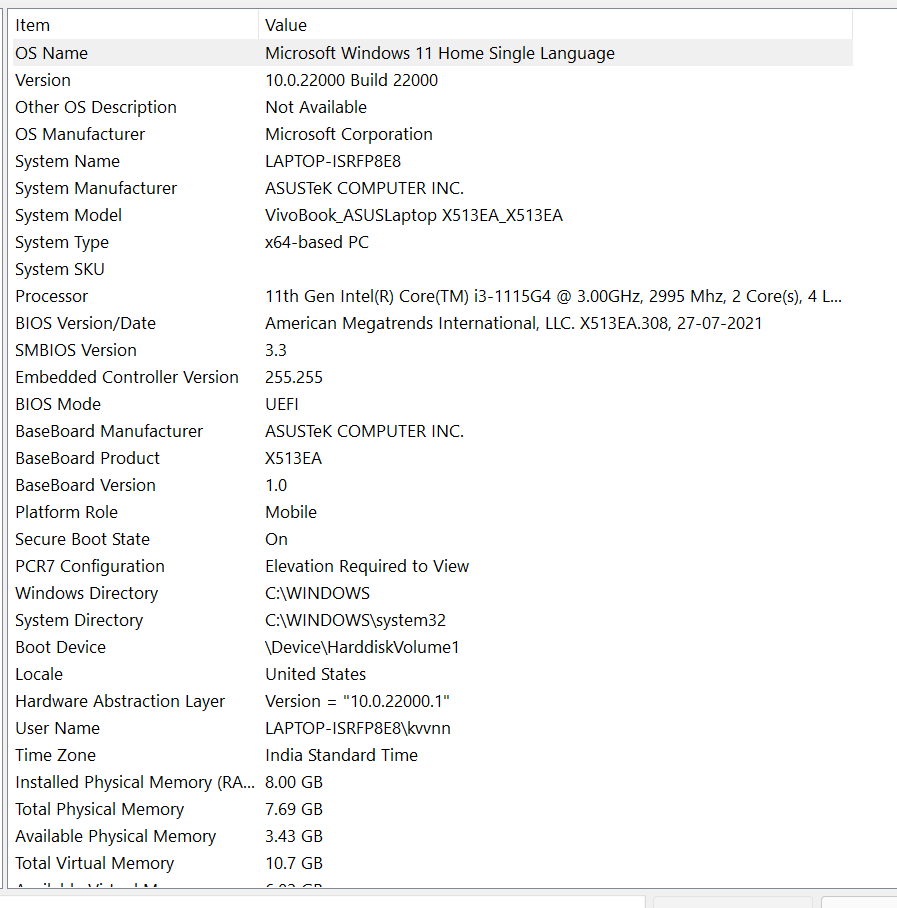Select the BaseBoard Version row label

pyautogui.click(x=86, y=485)
